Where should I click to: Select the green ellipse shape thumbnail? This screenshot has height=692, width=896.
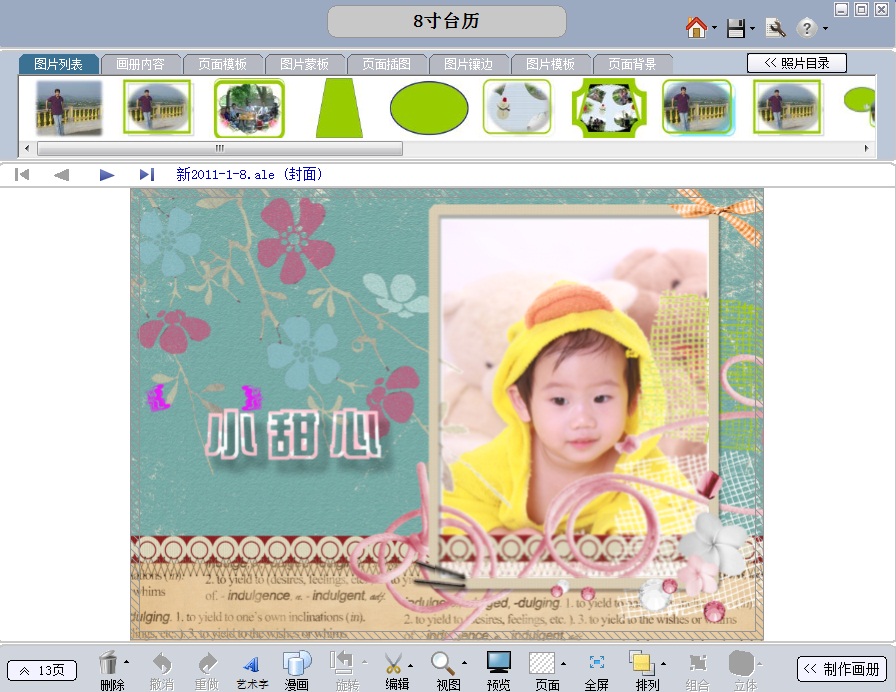tap(429, 108)
